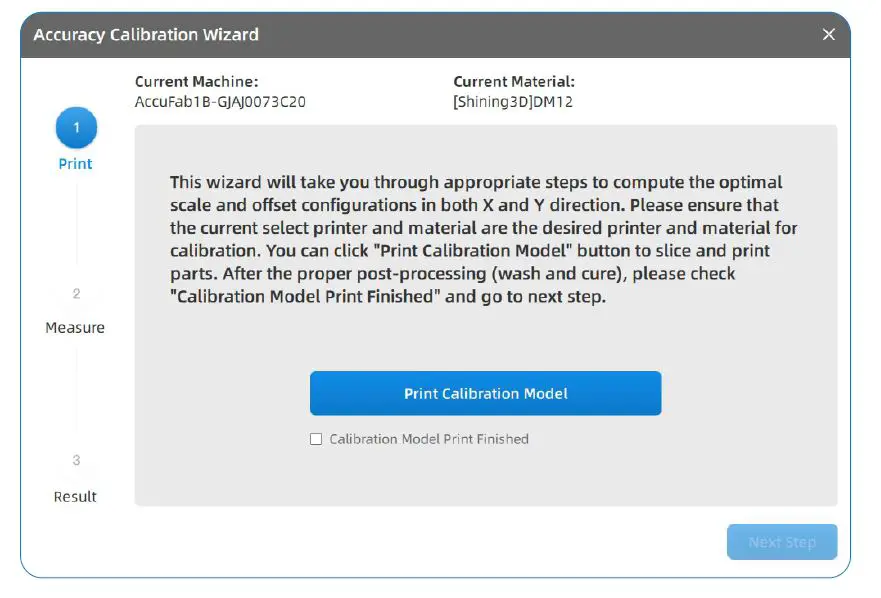This screenshot has height=598, width=881.
Task: Tick the Calibration Model Print Finished checkbox
Action: click(316, 439)
